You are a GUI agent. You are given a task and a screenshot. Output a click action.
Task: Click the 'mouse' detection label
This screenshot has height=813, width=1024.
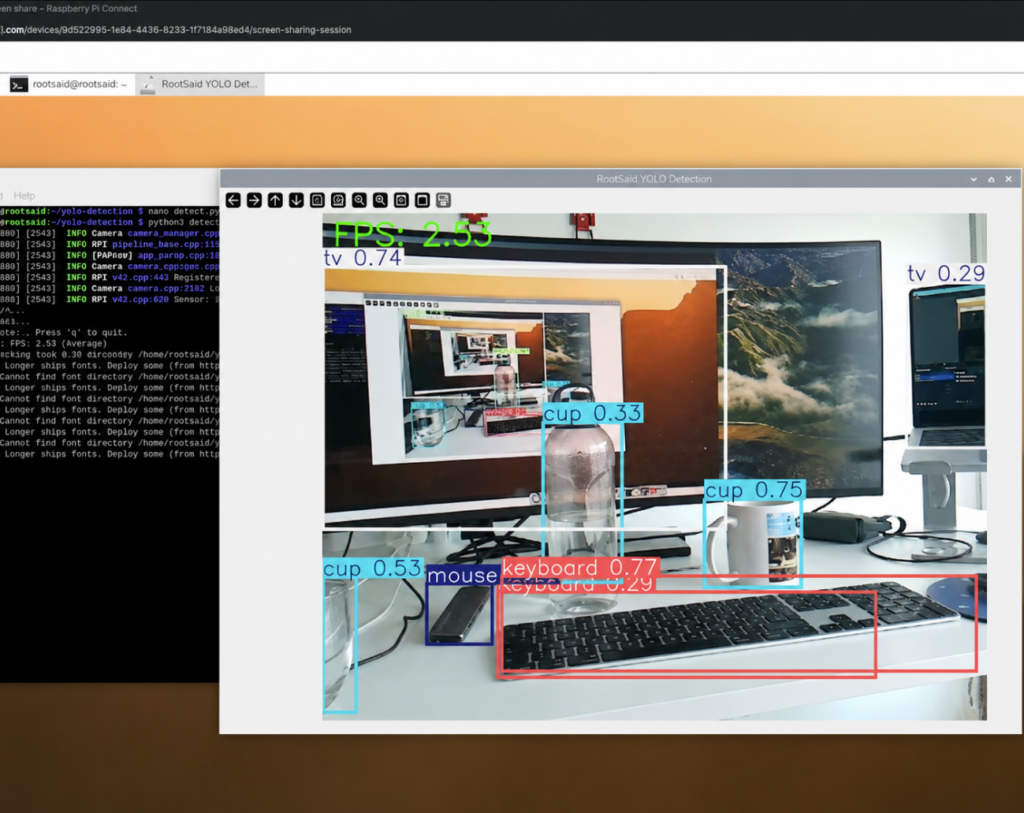[462, 575]
